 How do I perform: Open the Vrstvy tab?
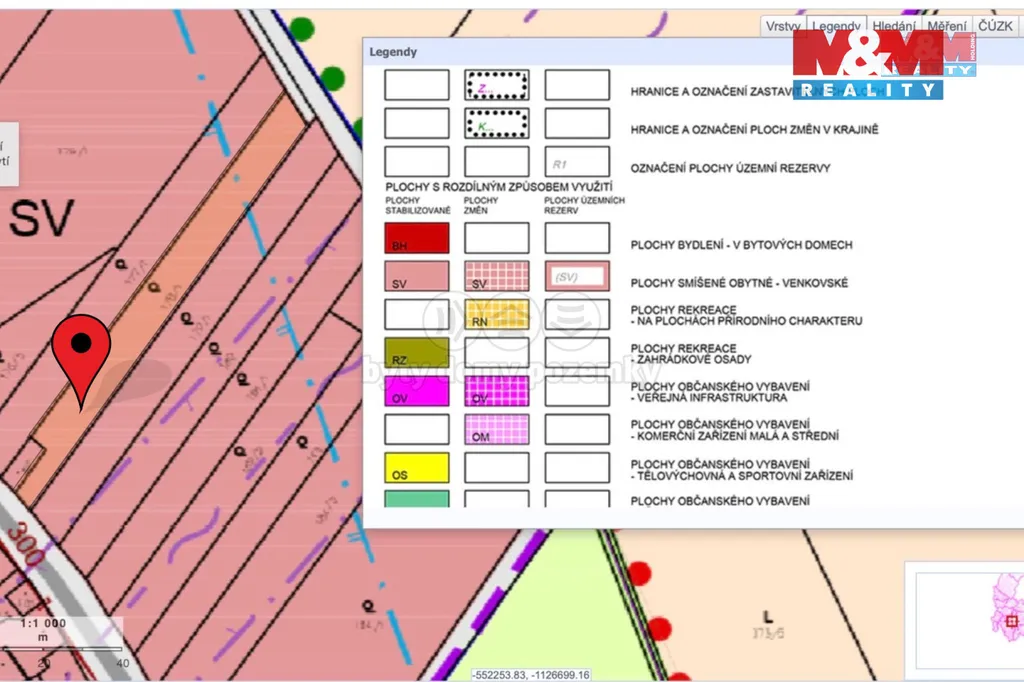click(x=783, y=27)
